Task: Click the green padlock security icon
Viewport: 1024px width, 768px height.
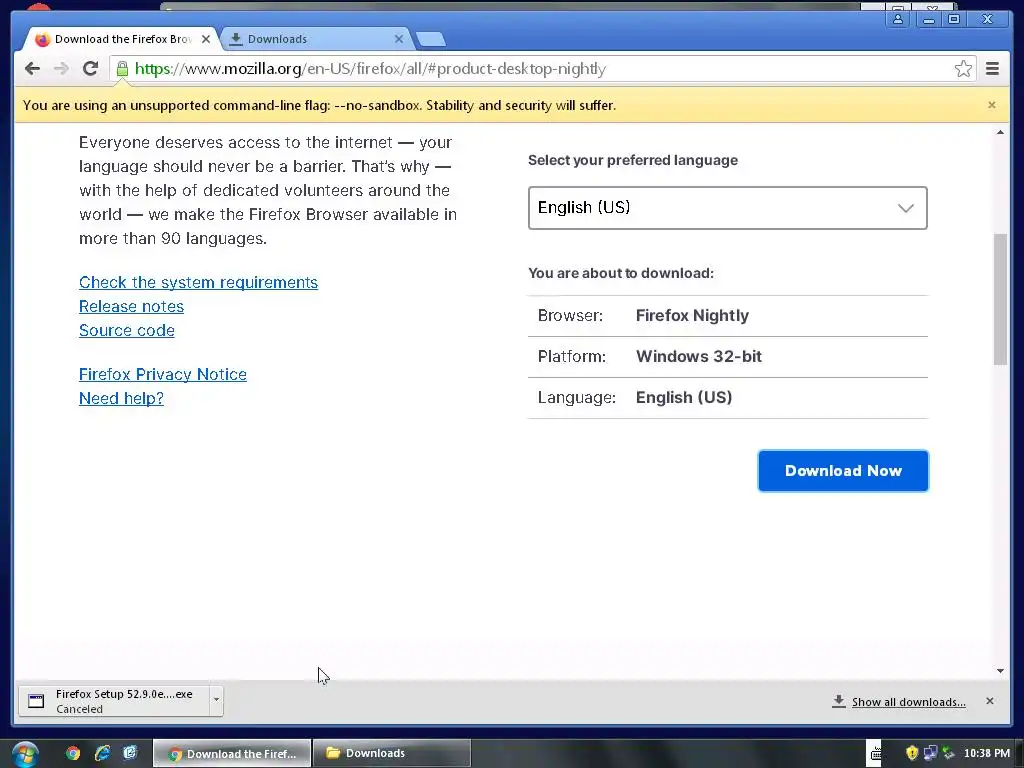Action: pyautogui.click(x=122, y=69)
